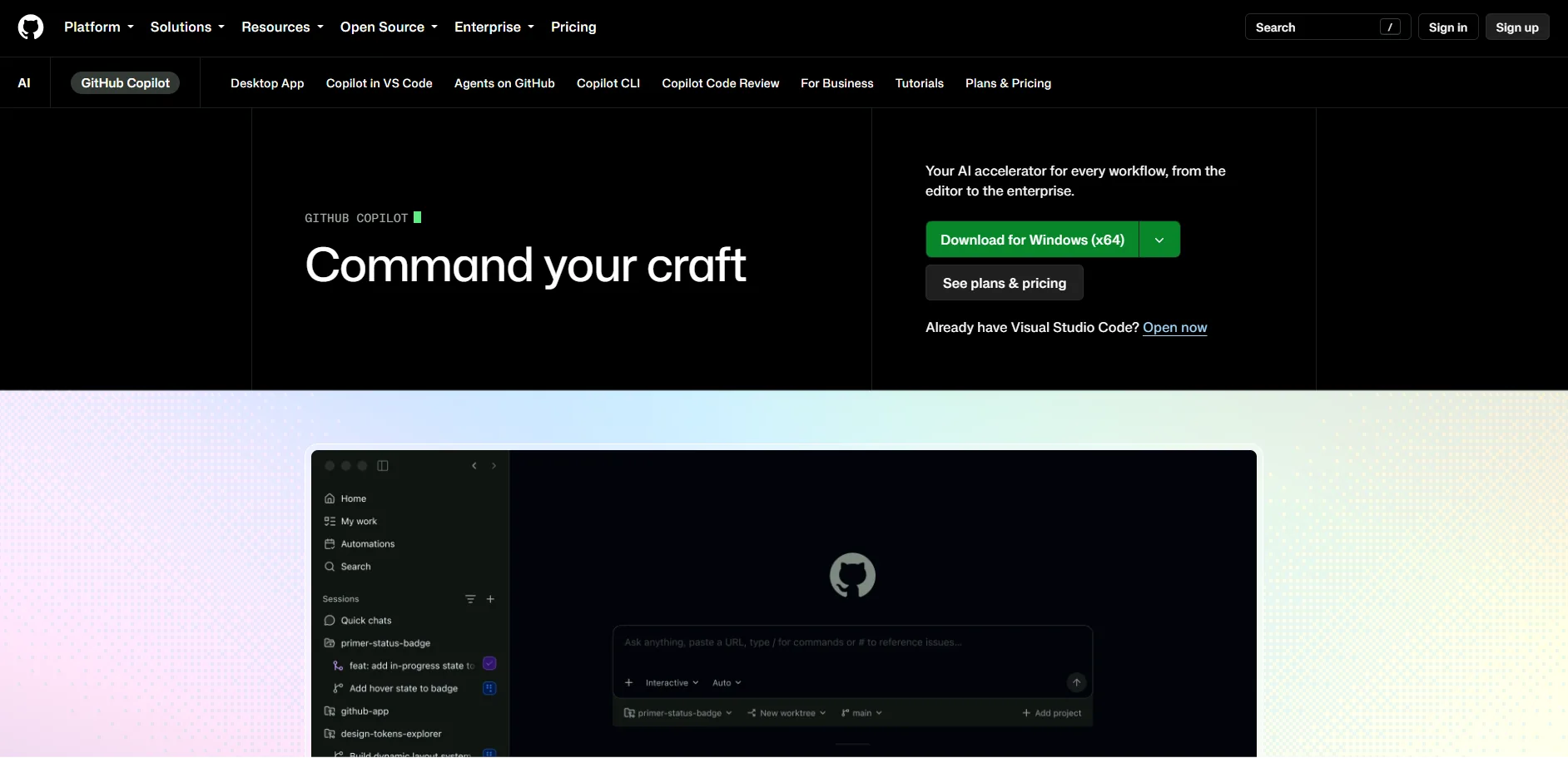Viewport: 1568px width, 758px height.
Task: Open Plans & Pricing tab
Action: point(1008,83)
